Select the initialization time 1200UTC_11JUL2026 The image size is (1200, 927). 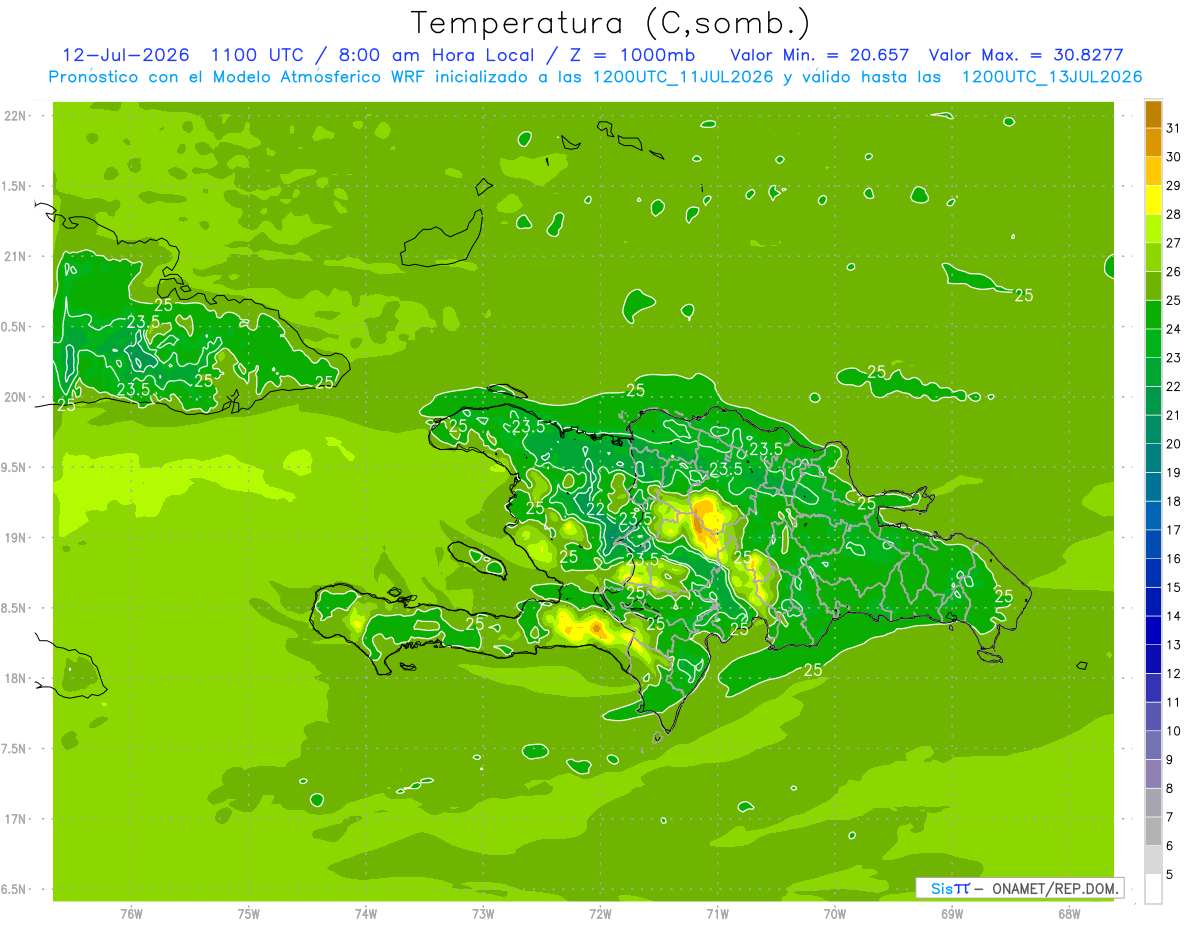tap(683, 76)
